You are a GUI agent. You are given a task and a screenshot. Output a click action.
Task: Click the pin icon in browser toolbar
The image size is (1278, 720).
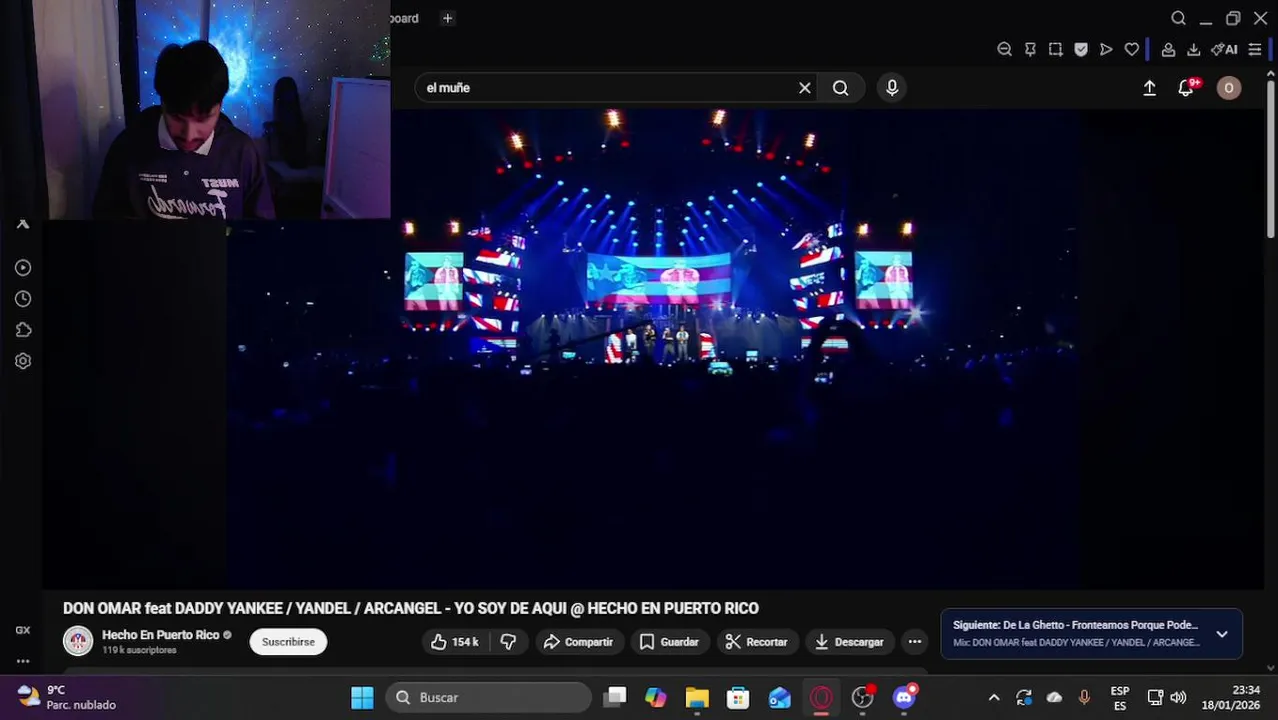click(x=1030, y=49)
